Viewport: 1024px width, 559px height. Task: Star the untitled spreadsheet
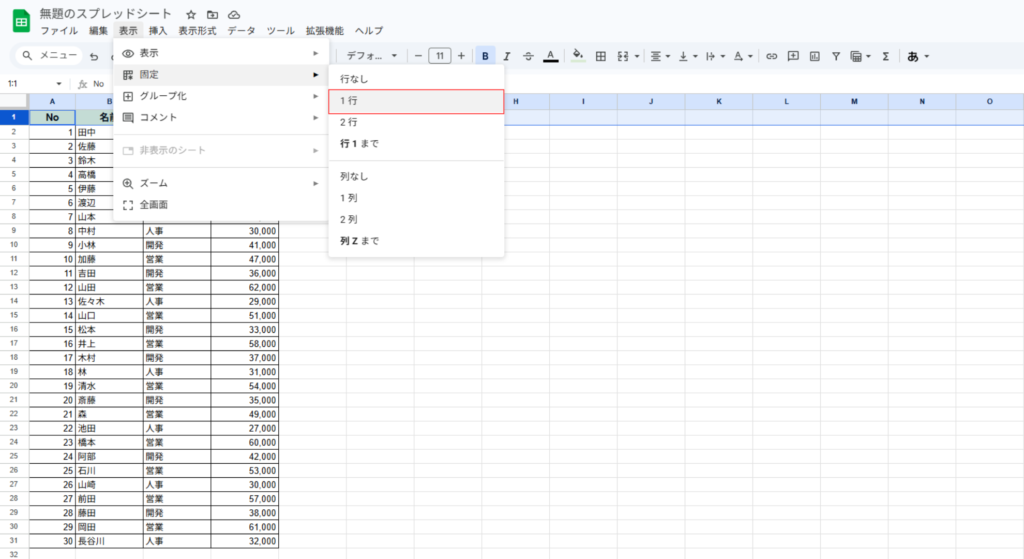pyautogui.click(x=191, y=15)
